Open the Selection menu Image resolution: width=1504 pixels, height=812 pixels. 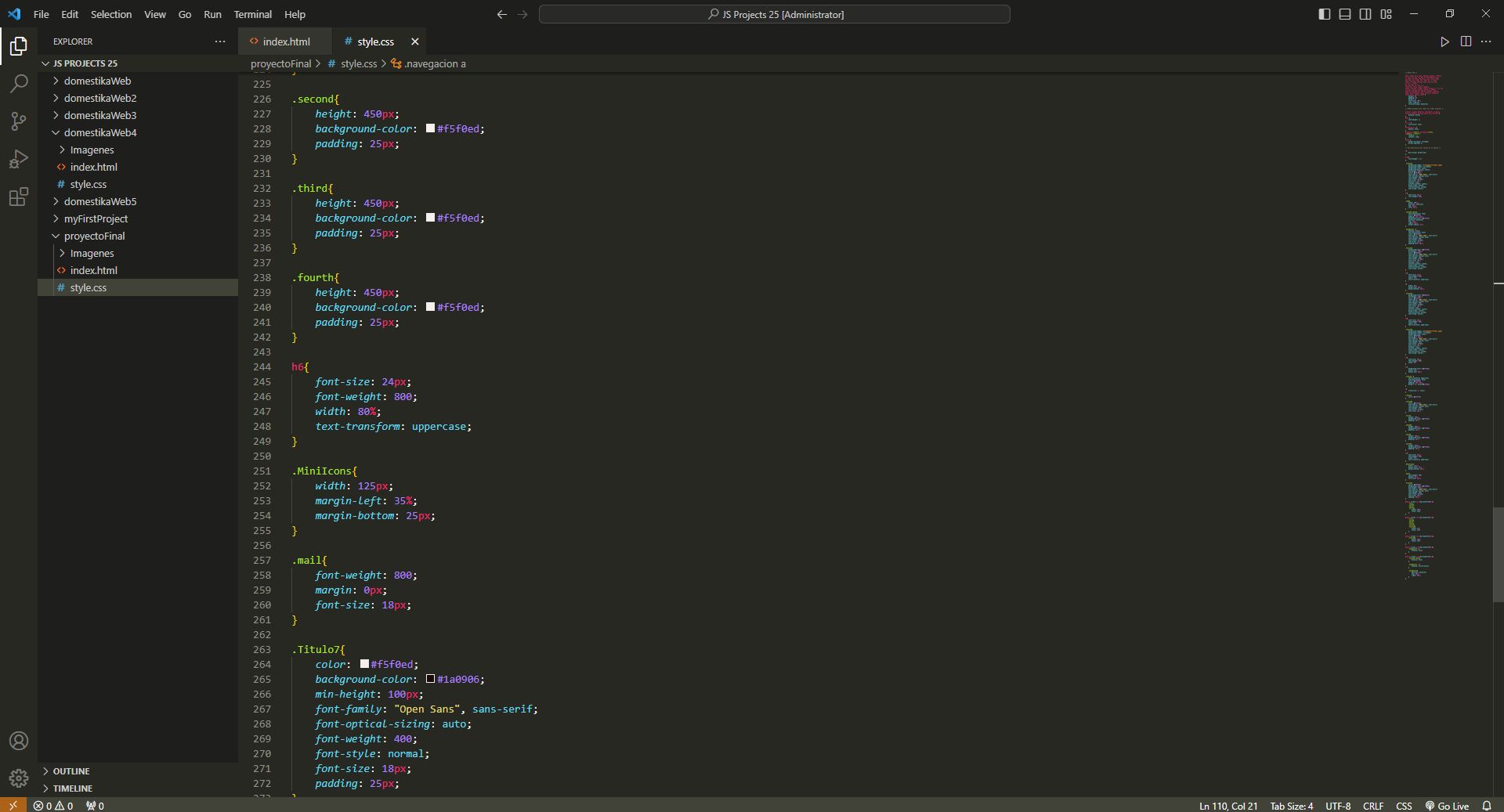point(111,14)
